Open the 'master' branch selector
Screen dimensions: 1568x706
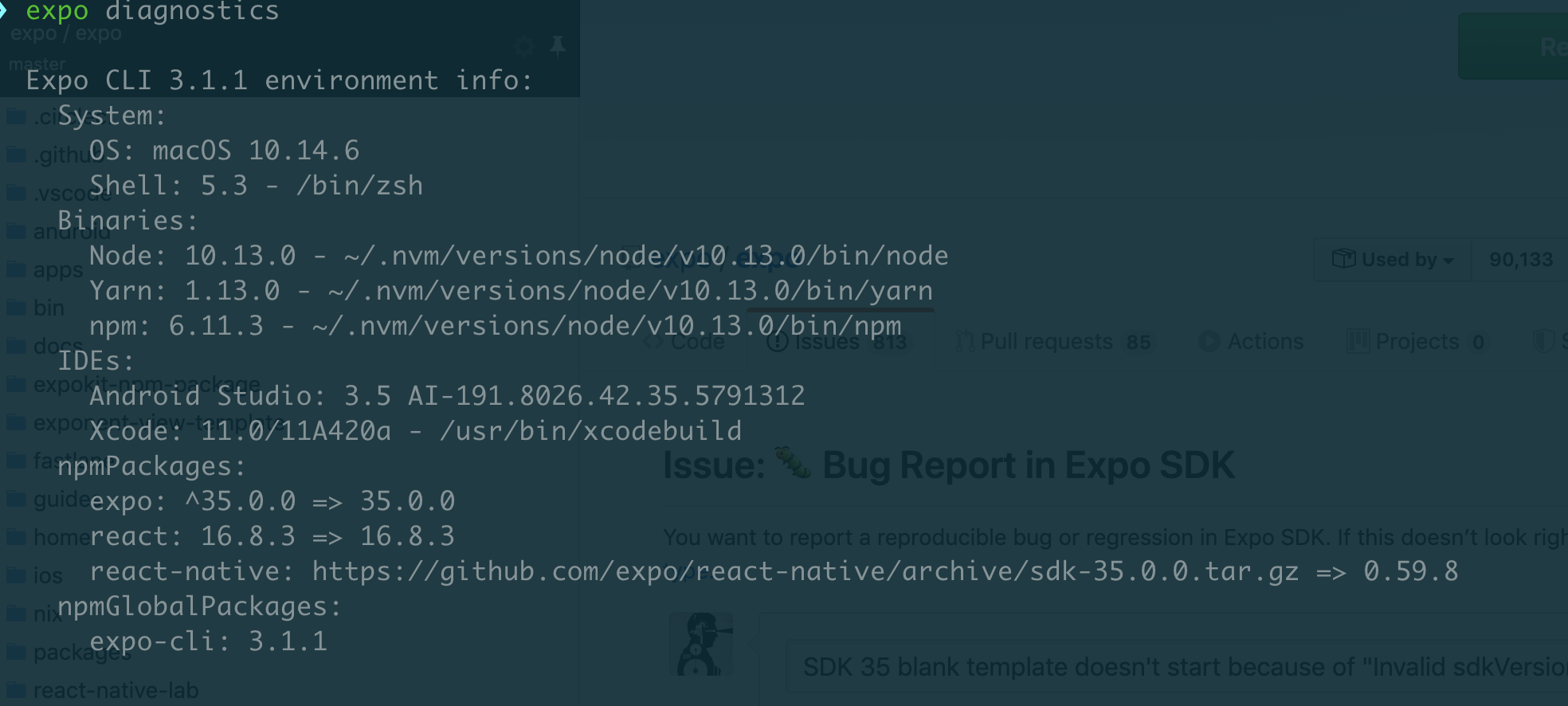[37, 63]
